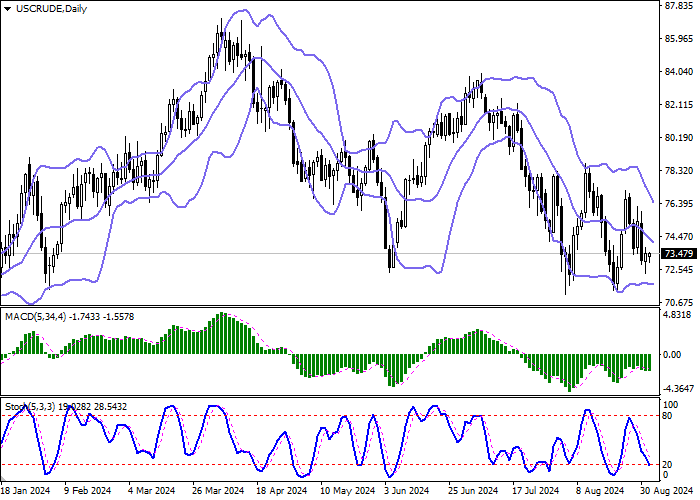
Task: Click the 30 Aug 2024 date label
Action: point(667,491)
